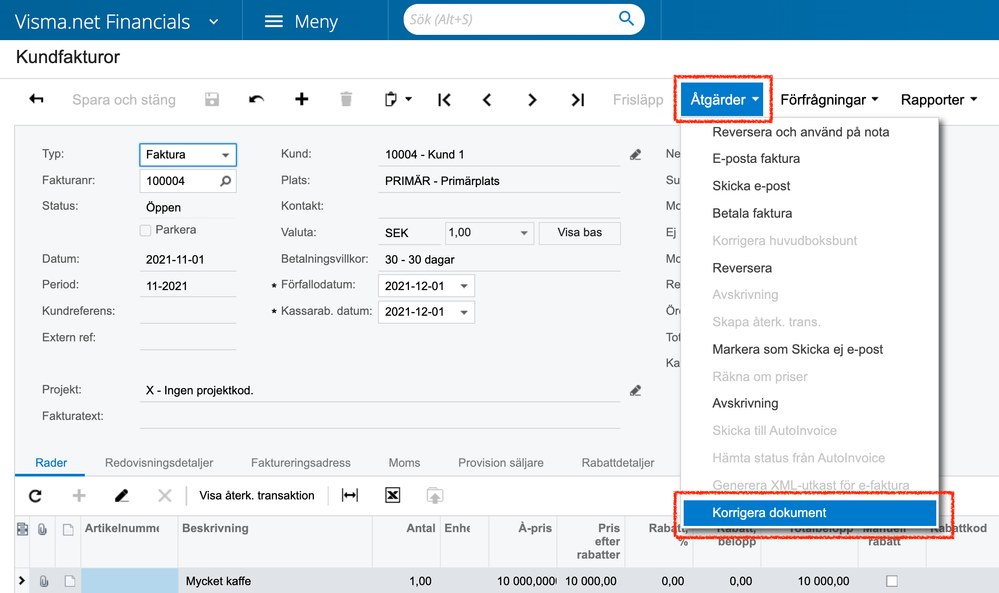999x593 pixels.
Task: Go to previous record arrow
Action: [x=487, y=100]
